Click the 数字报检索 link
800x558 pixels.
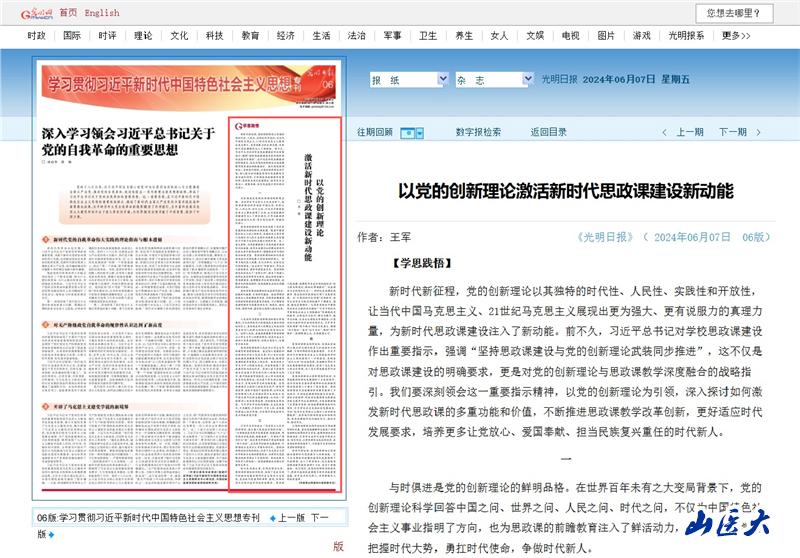pyautogui.click(x=478, y=132)
